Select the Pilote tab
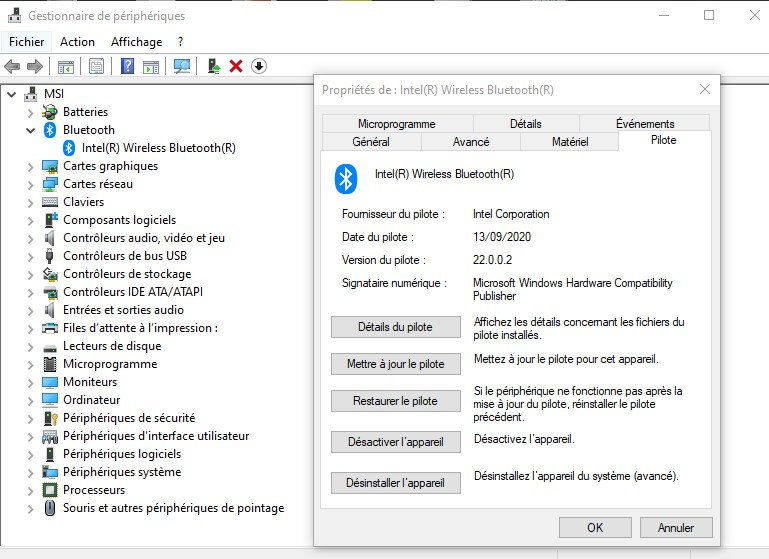 (x=664, y=140)
